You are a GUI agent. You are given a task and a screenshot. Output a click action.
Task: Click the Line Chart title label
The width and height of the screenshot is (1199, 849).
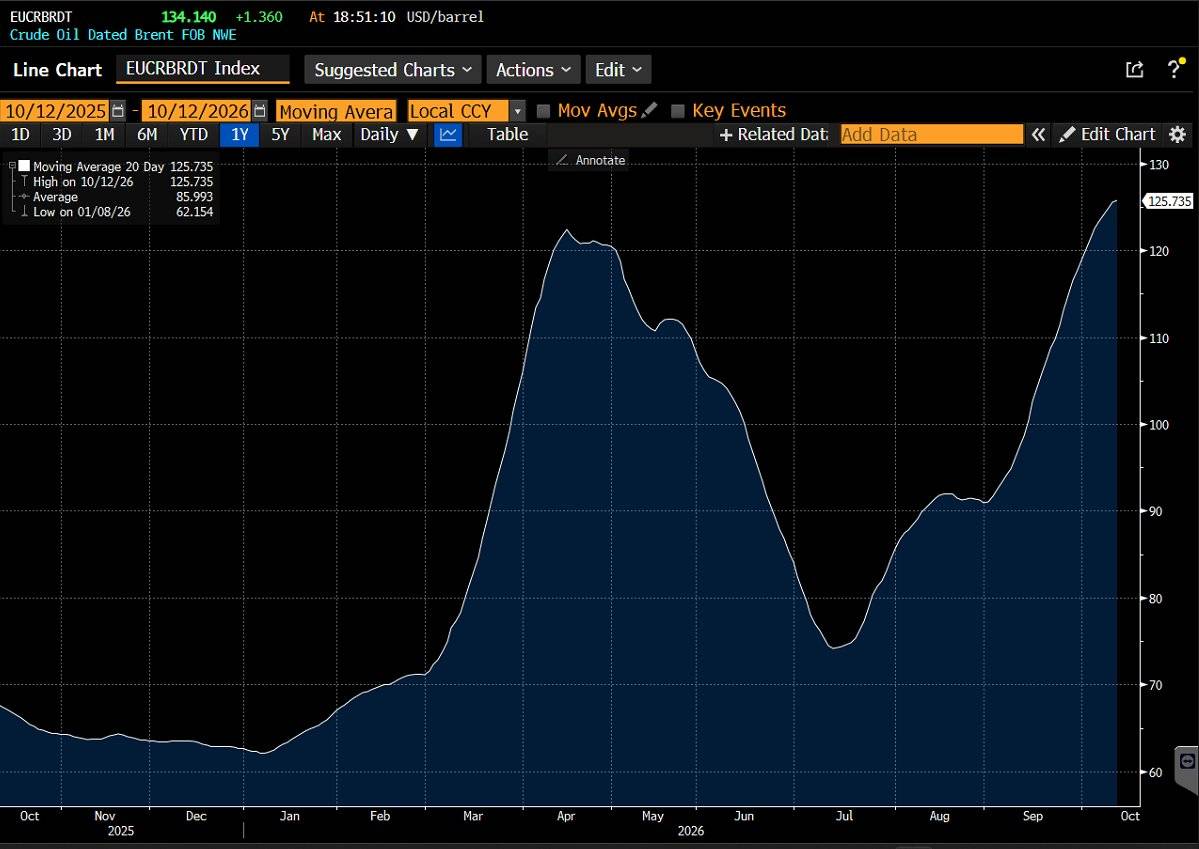[x=57, y=70]
